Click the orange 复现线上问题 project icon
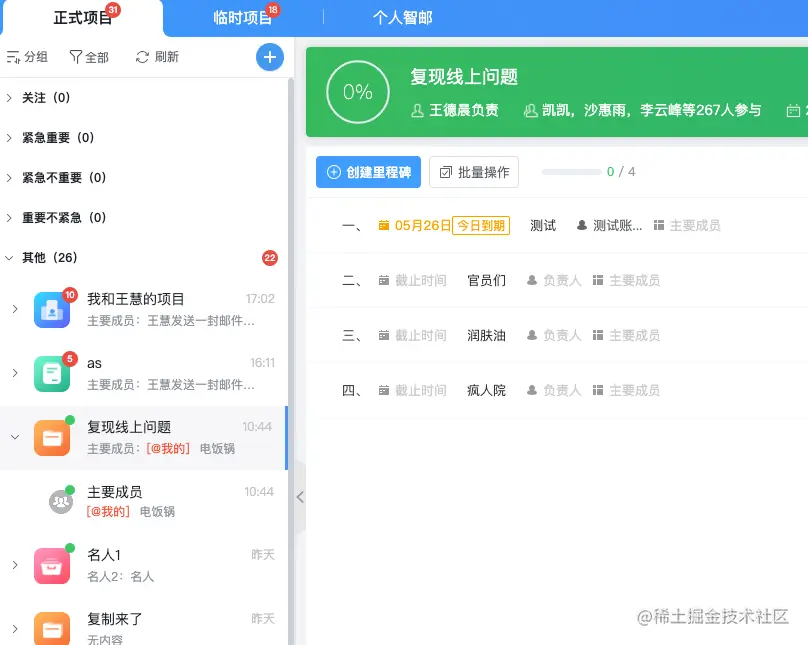The height and width of the screenshot is (645, 808). [x=52, y=436]
